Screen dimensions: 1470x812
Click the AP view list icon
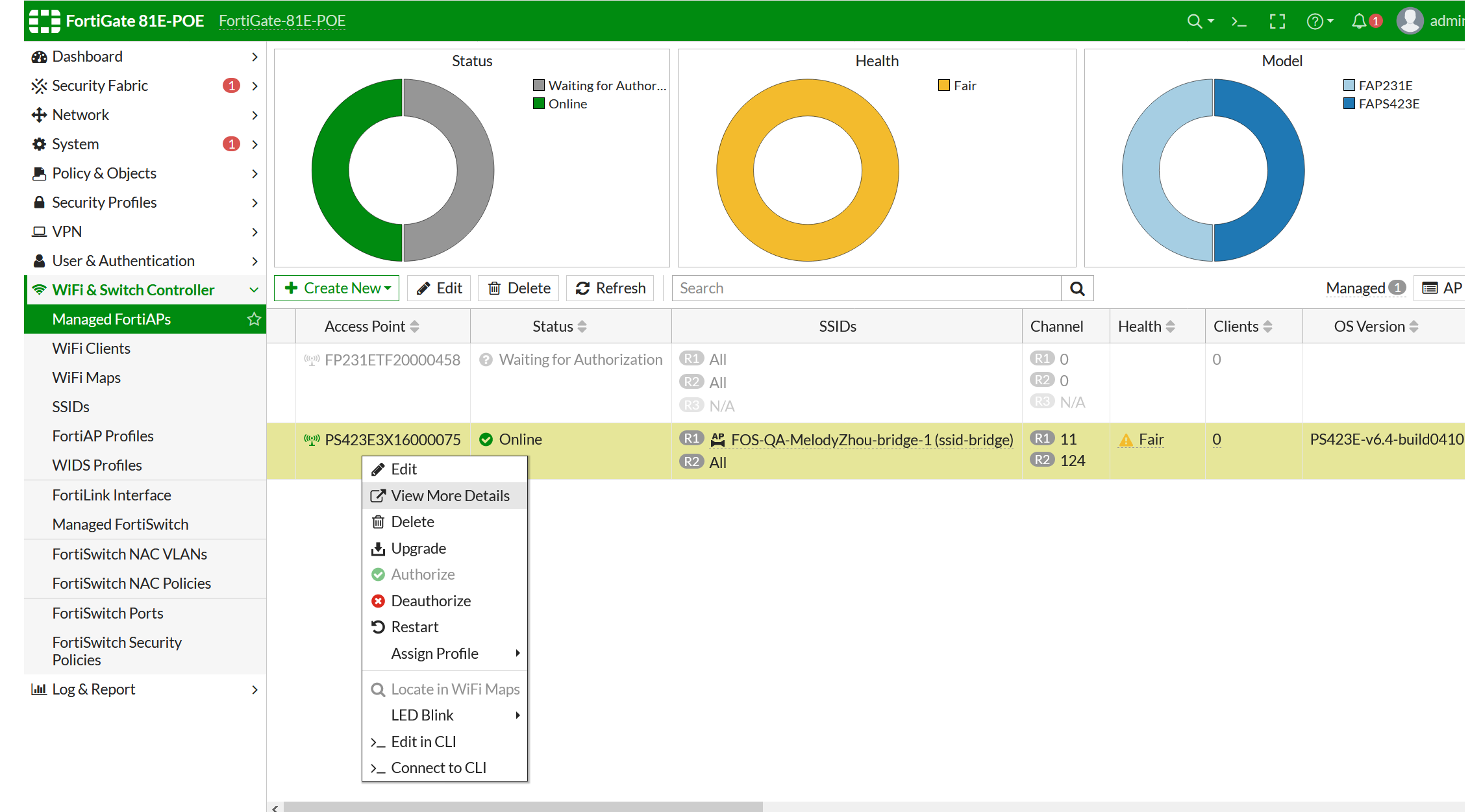point(1430,288)
